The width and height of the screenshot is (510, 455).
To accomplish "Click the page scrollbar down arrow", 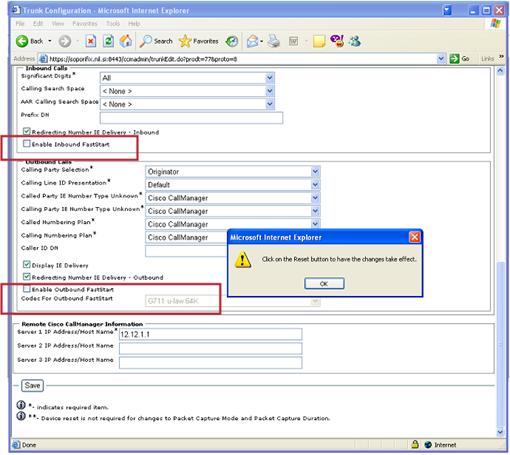I will 500,432.
